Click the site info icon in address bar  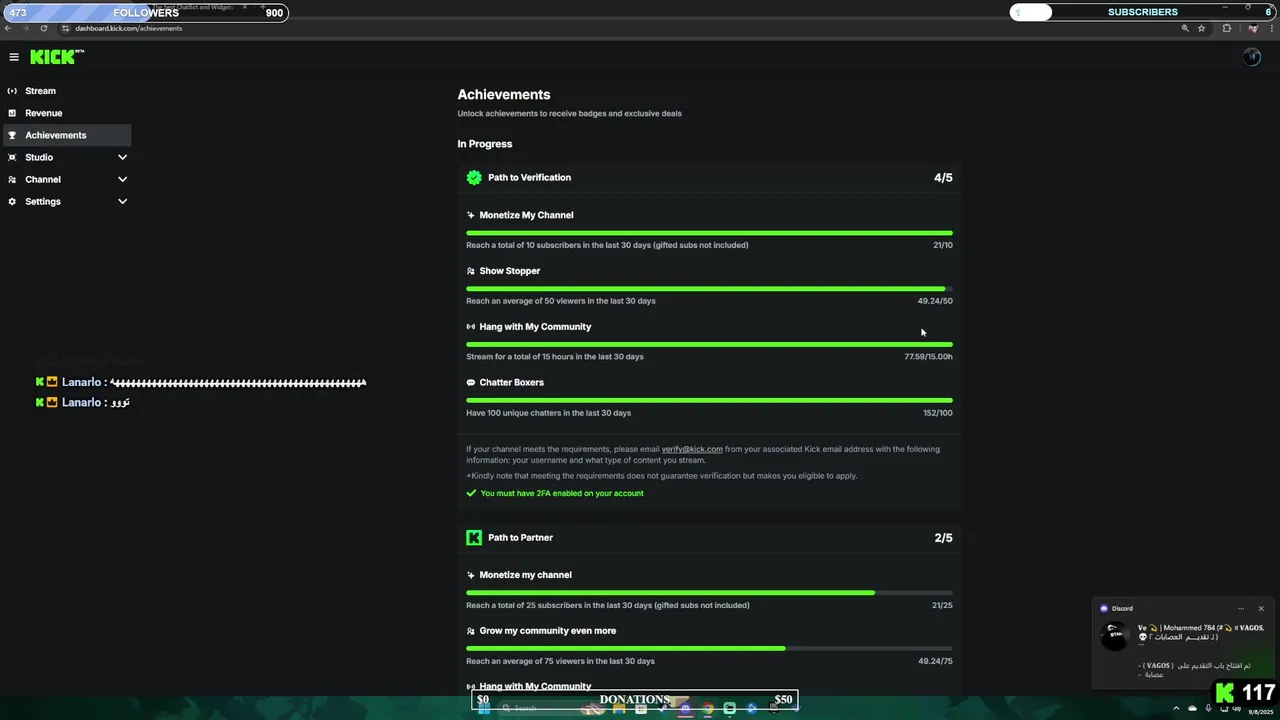click(x=65, y=28)
